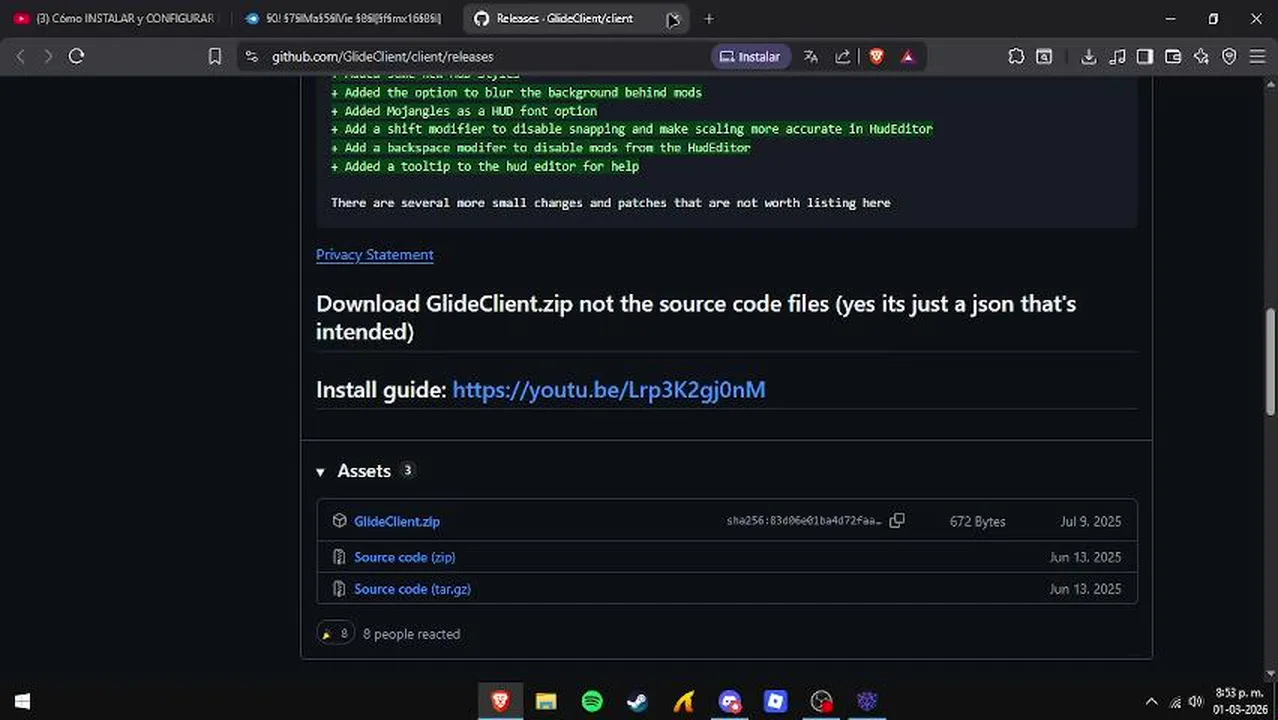Open the network Wi-Fi tray icon
This screenshot has width=1278, height=720.
coord(1174,702)
